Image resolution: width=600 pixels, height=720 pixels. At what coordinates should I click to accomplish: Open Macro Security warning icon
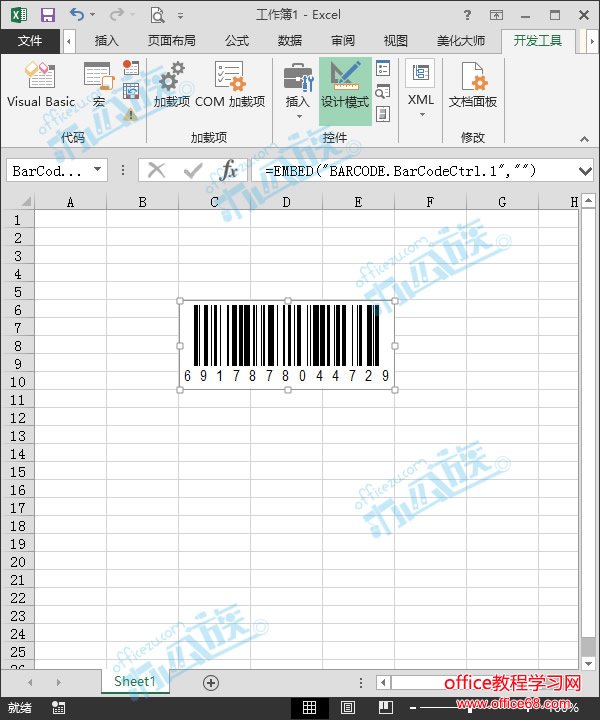point(131,113)
